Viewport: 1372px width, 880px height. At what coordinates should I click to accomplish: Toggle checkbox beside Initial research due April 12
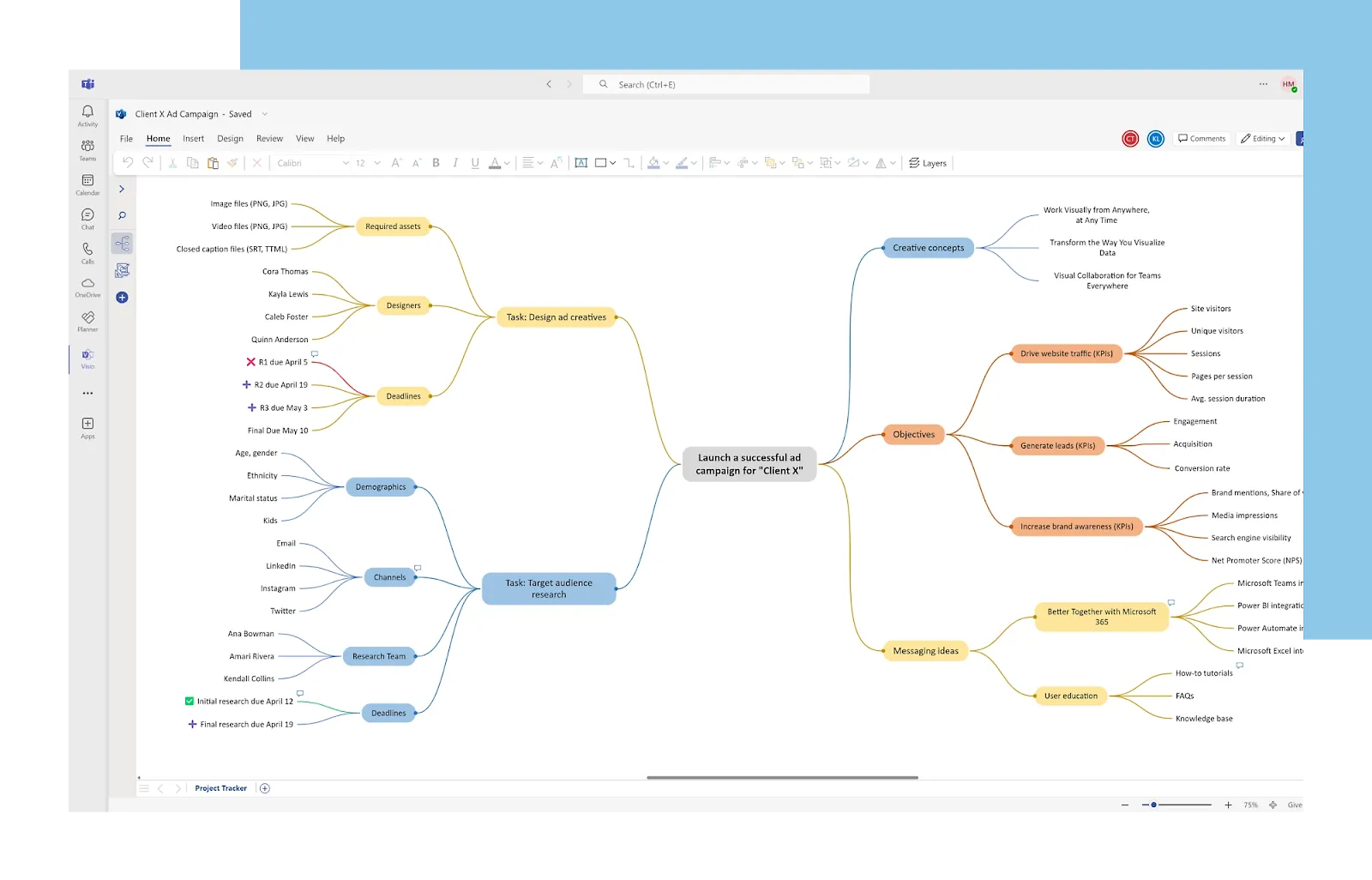[x=190, y=702]
